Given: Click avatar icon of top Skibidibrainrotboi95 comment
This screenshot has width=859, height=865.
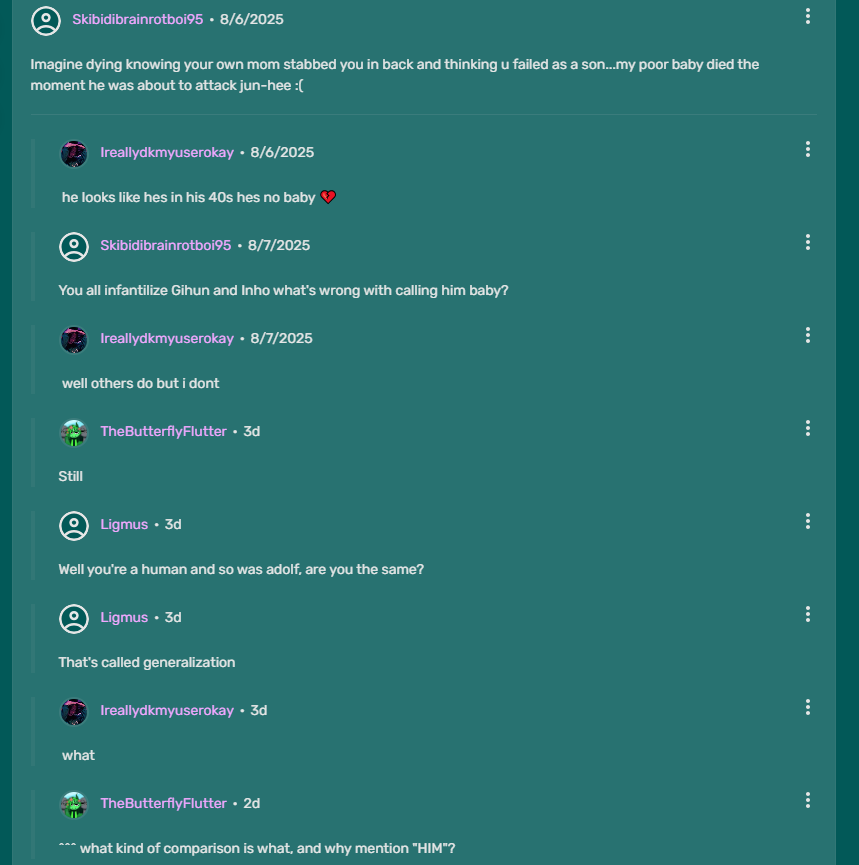Looking at the screenshot, I should click(x=46, y=20).
